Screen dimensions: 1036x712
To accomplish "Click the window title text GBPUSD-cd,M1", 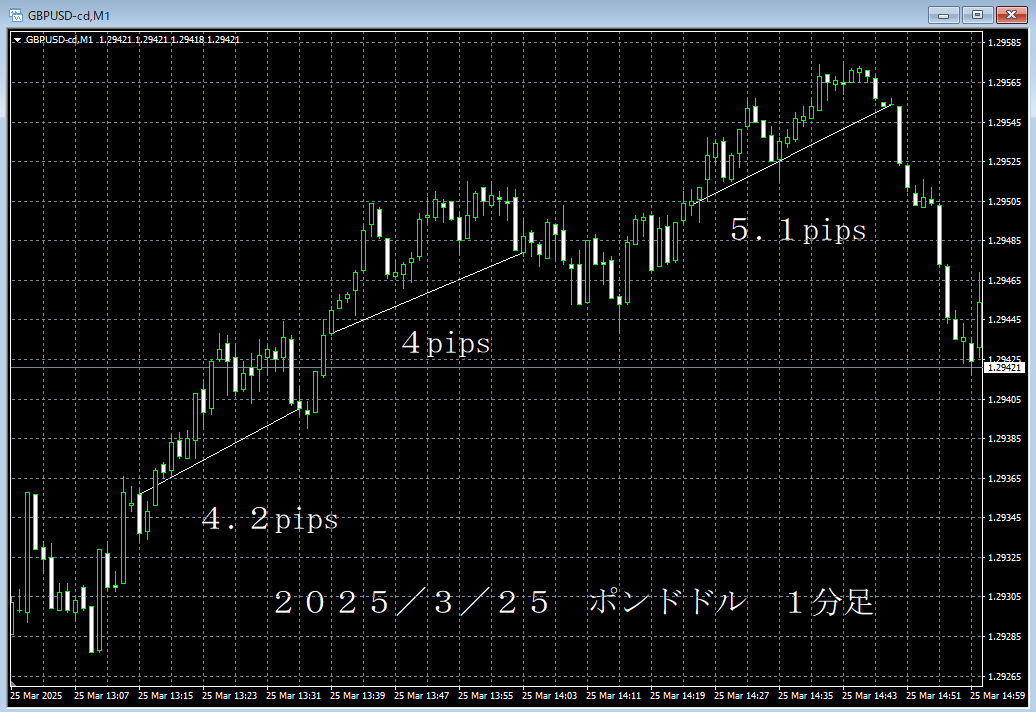I will [69, 15].
